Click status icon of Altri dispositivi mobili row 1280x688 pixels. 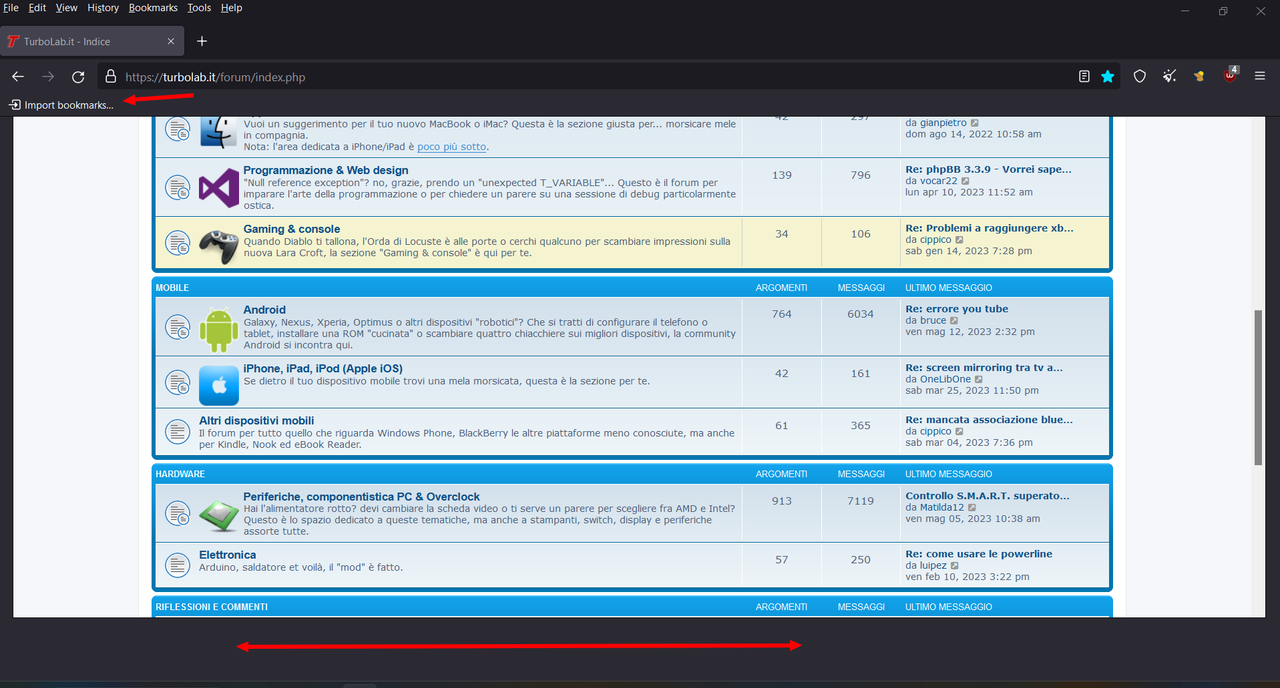coord(177,431)
